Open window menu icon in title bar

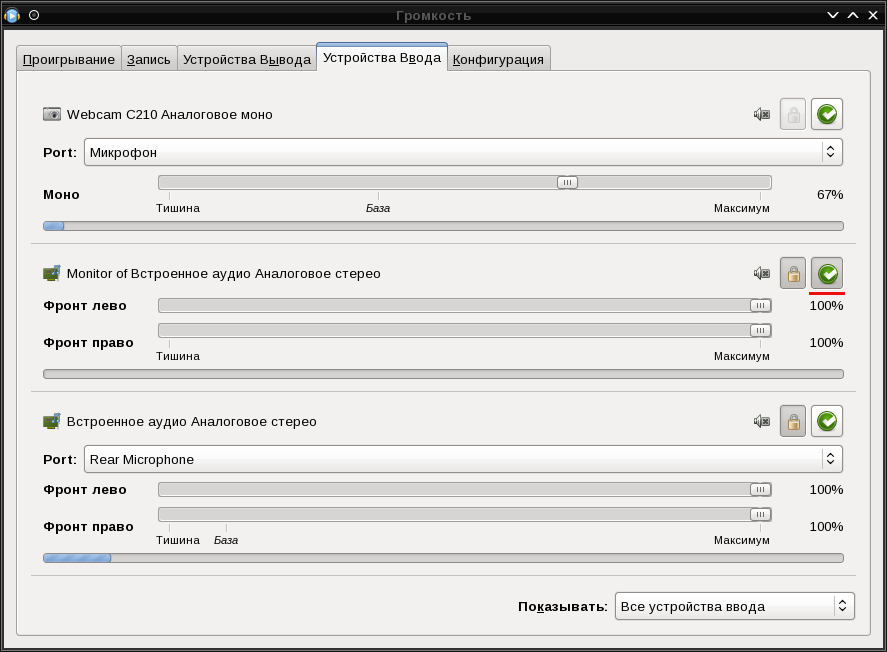(12, 15)
